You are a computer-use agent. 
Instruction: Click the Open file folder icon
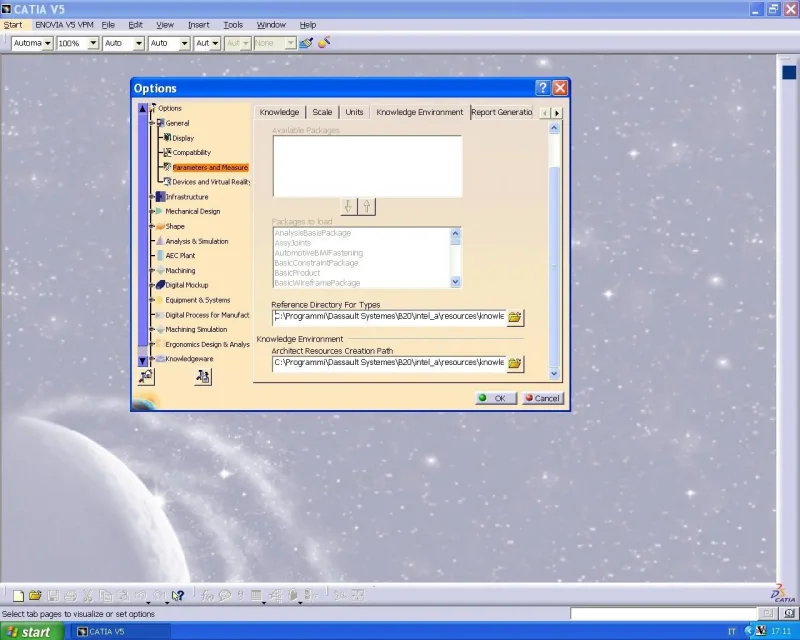coord(35,596)
